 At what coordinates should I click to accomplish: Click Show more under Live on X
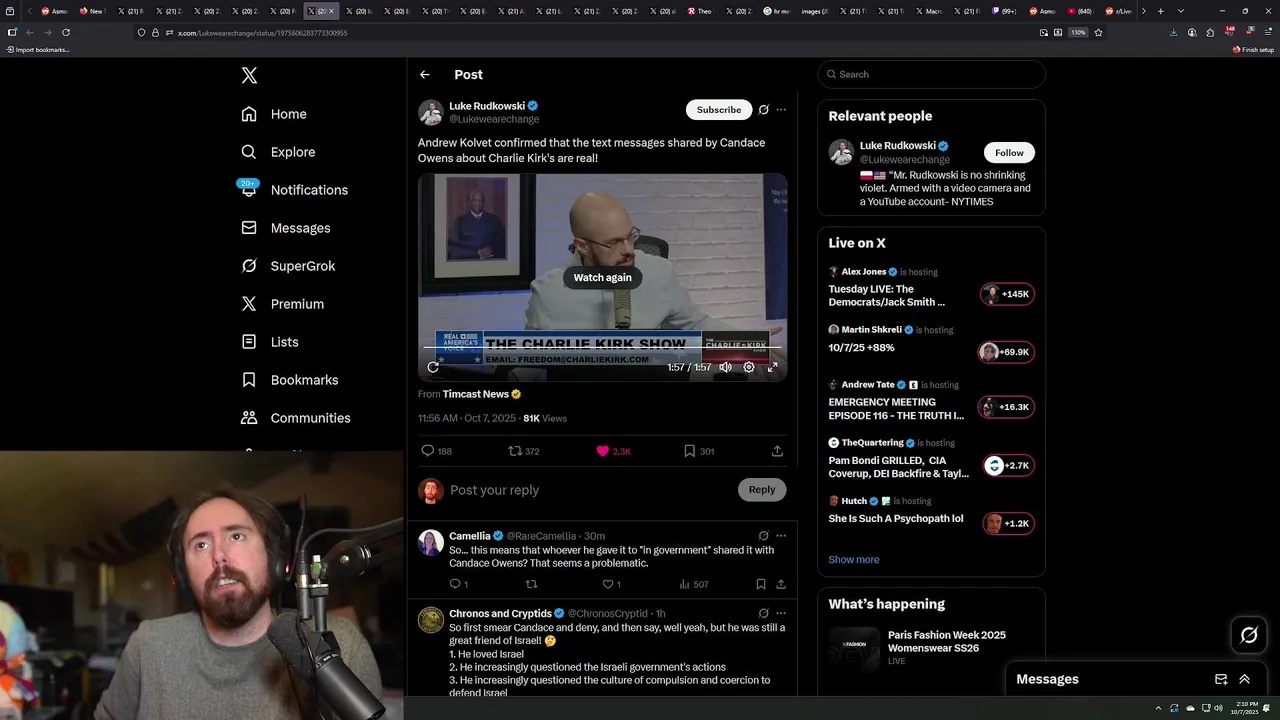coord(854,560)
